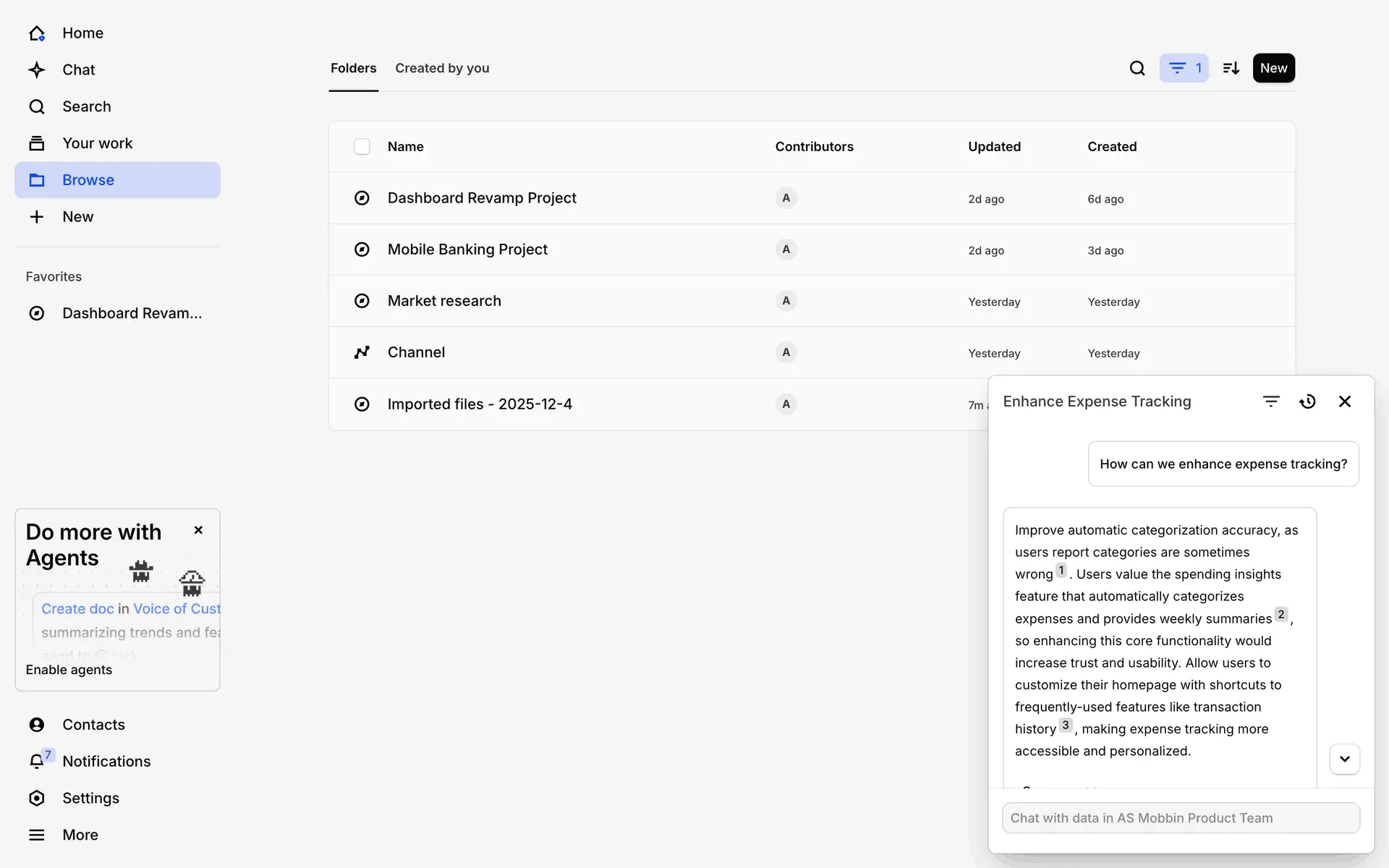
Task: Click the black New button
Action: 1273,68
